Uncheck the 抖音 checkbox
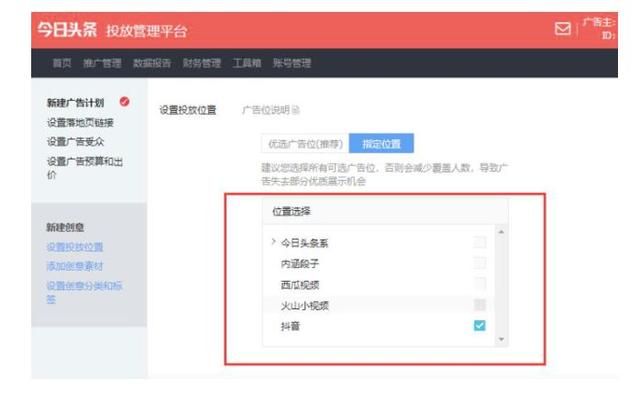Viewport: 640px width, 402px height. [479, 326]
